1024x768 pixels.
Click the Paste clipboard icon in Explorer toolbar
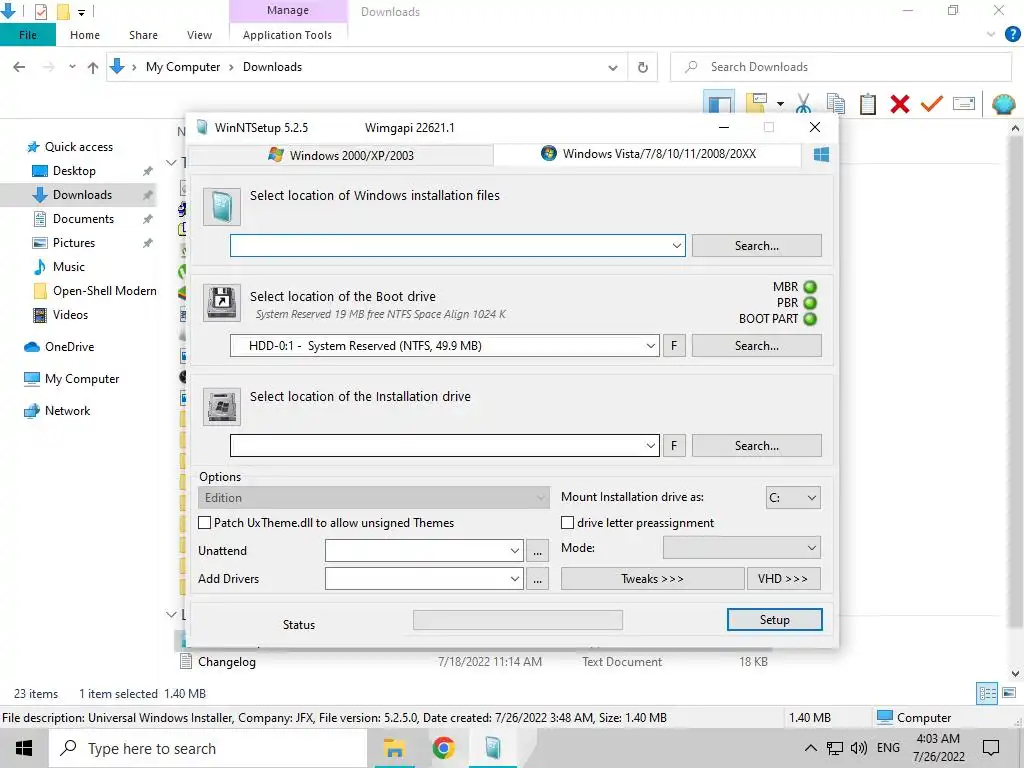(868, 104)
